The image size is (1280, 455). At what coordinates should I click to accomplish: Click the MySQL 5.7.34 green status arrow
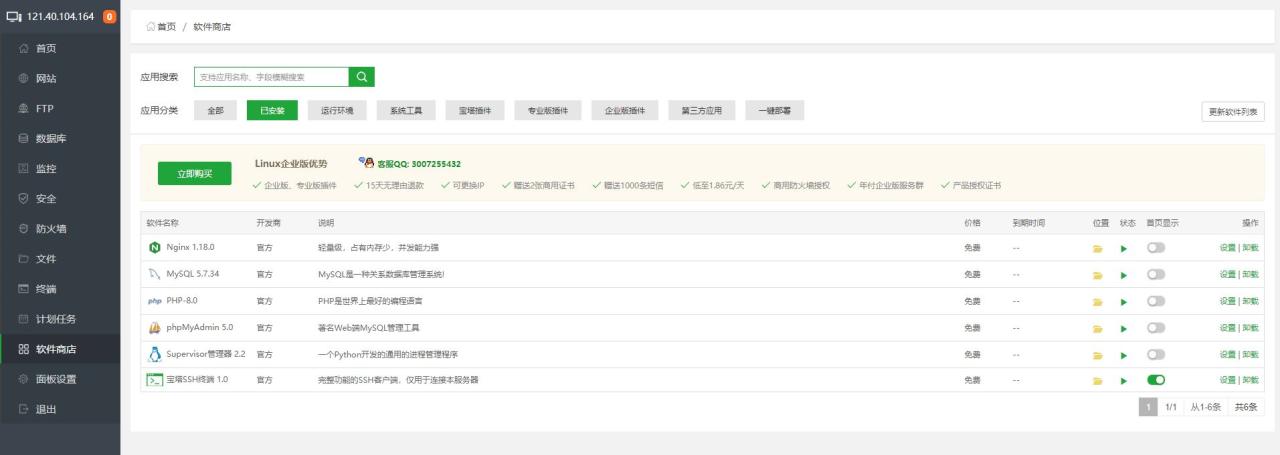(1124, 274)
